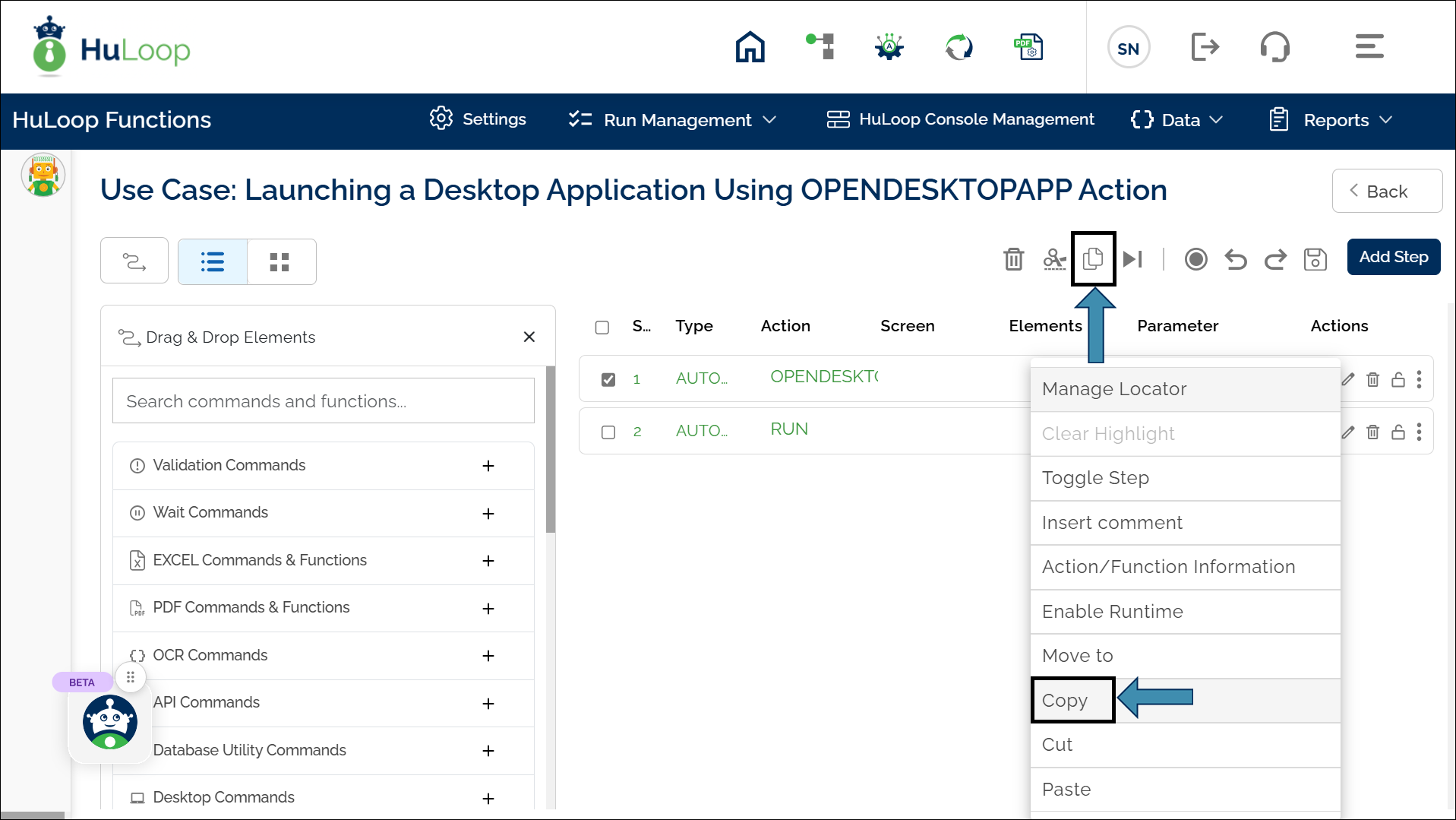Click the run-from-step play icon
The width and height of the screenshot is (1456, 820).
[x=1132, y=259]
